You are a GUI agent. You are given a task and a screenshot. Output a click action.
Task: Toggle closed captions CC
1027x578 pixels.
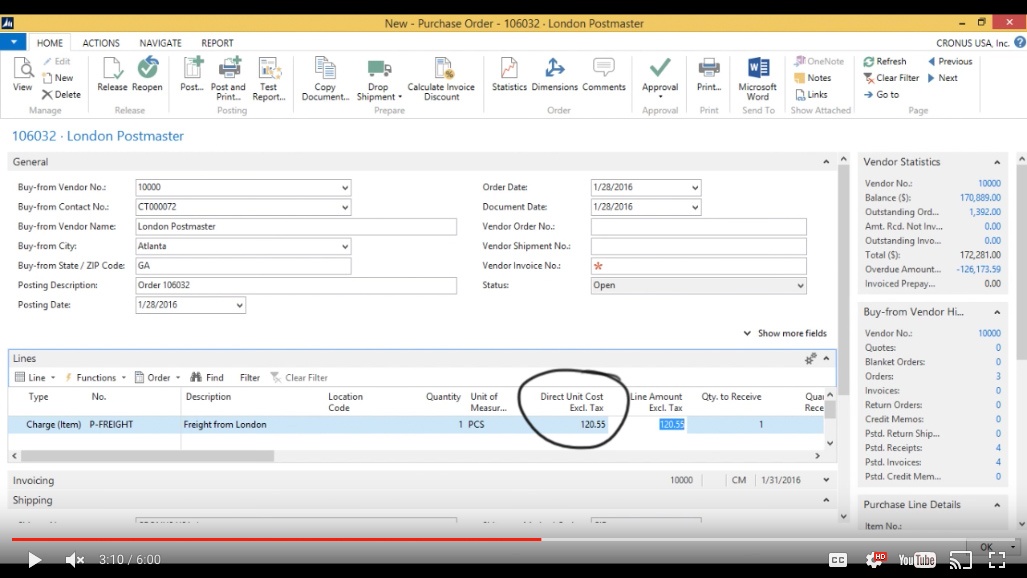838,560
